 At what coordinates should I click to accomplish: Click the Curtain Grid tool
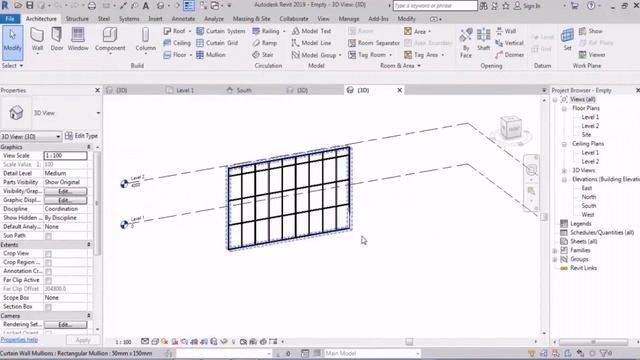[x=217, y=43]
